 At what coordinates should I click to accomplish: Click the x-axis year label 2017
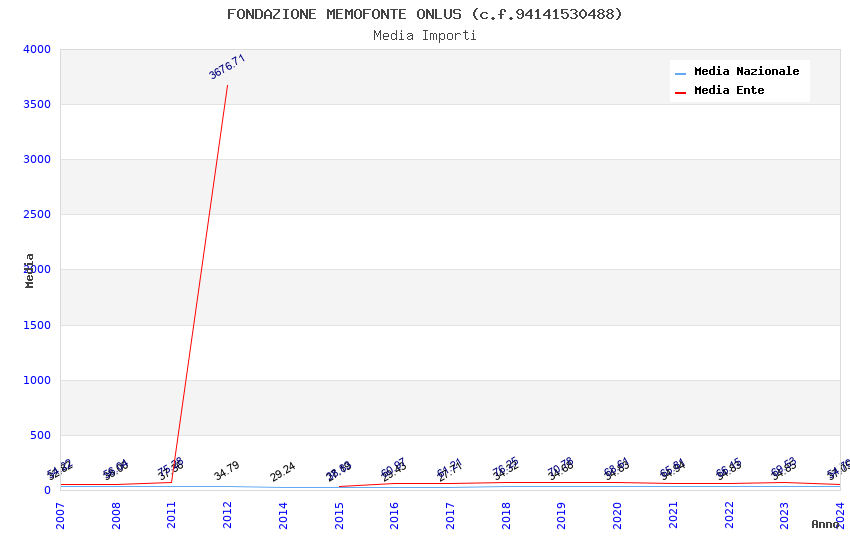[x=450, y=515]
